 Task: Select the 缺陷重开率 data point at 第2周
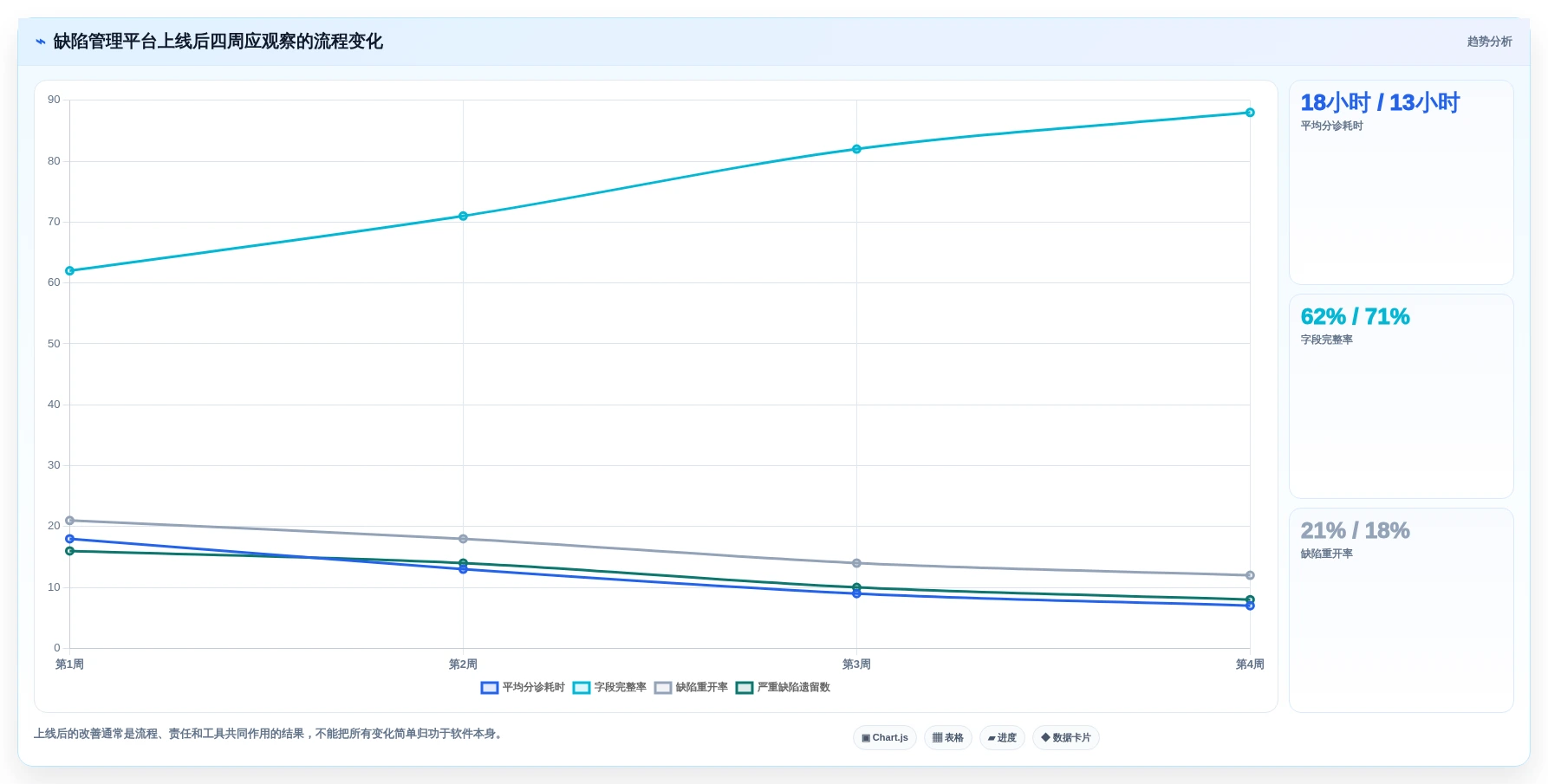pyautogui.click(x=463, y=539)
